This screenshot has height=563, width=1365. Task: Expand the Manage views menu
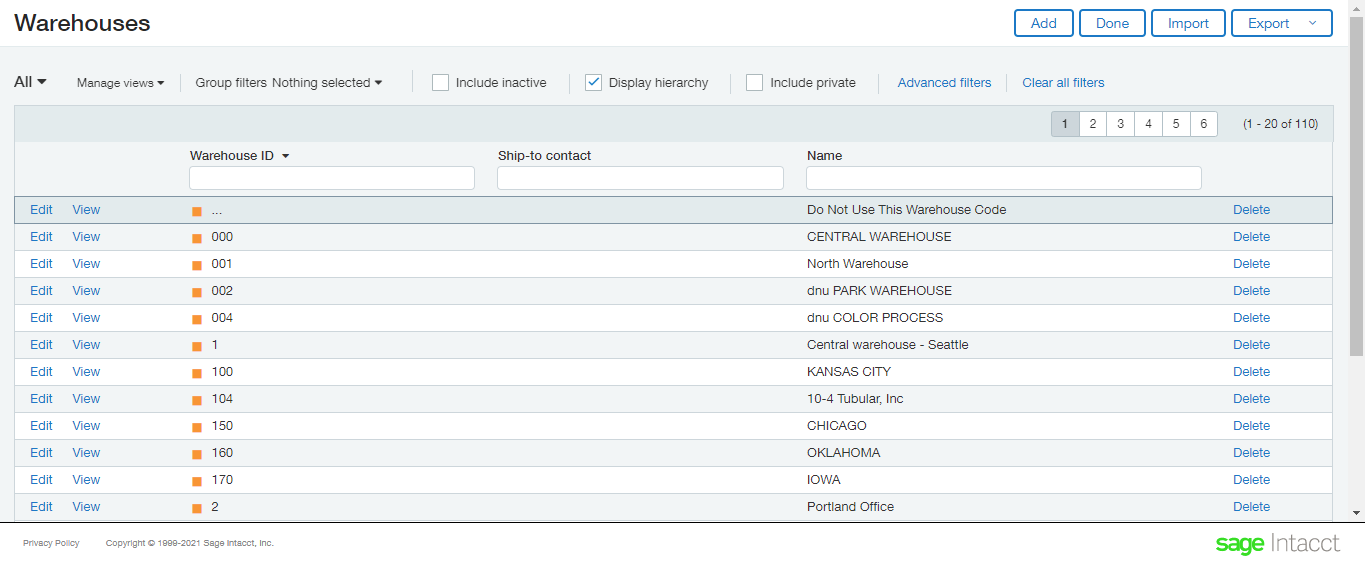pyautogui.click(x=121, y=83)
